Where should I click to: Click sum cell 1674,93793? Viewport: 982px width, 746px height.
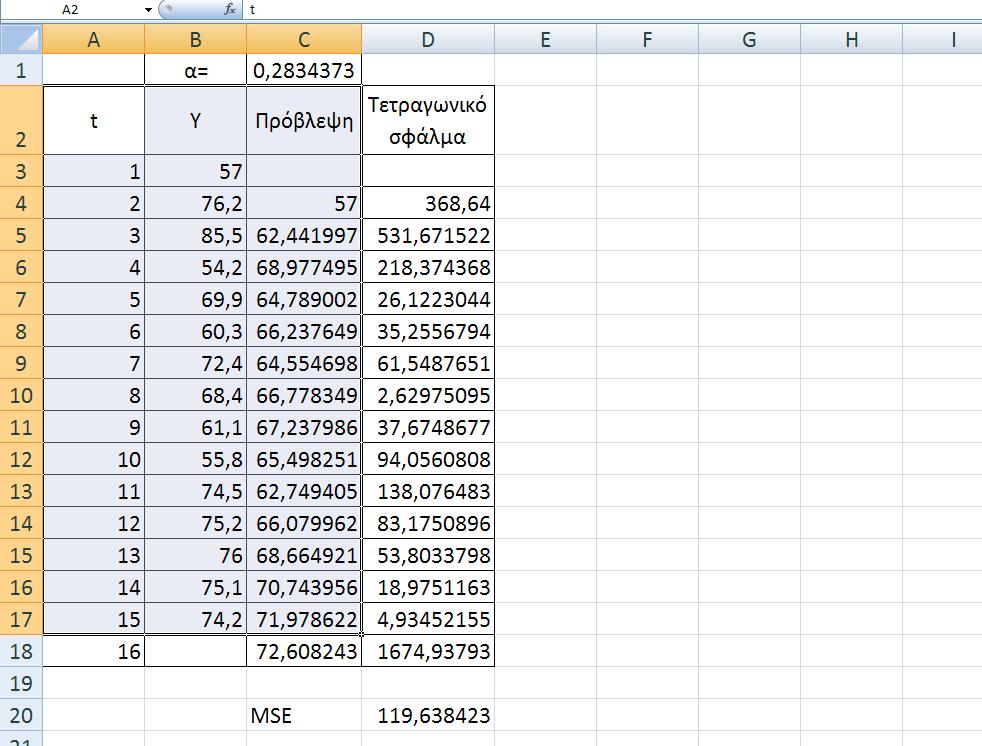pyautogui.click(x=428, y=651)
